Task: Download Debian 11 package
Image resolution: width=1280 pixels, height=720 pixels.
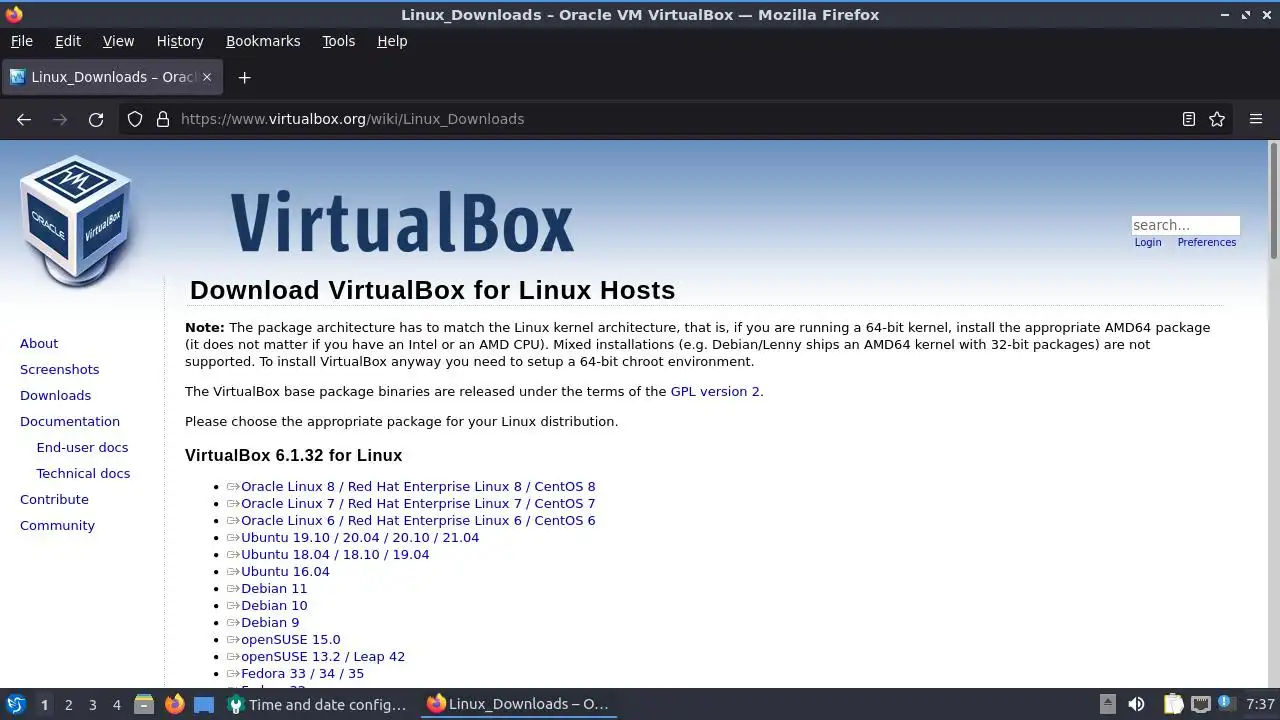Action: click(274, 588)
